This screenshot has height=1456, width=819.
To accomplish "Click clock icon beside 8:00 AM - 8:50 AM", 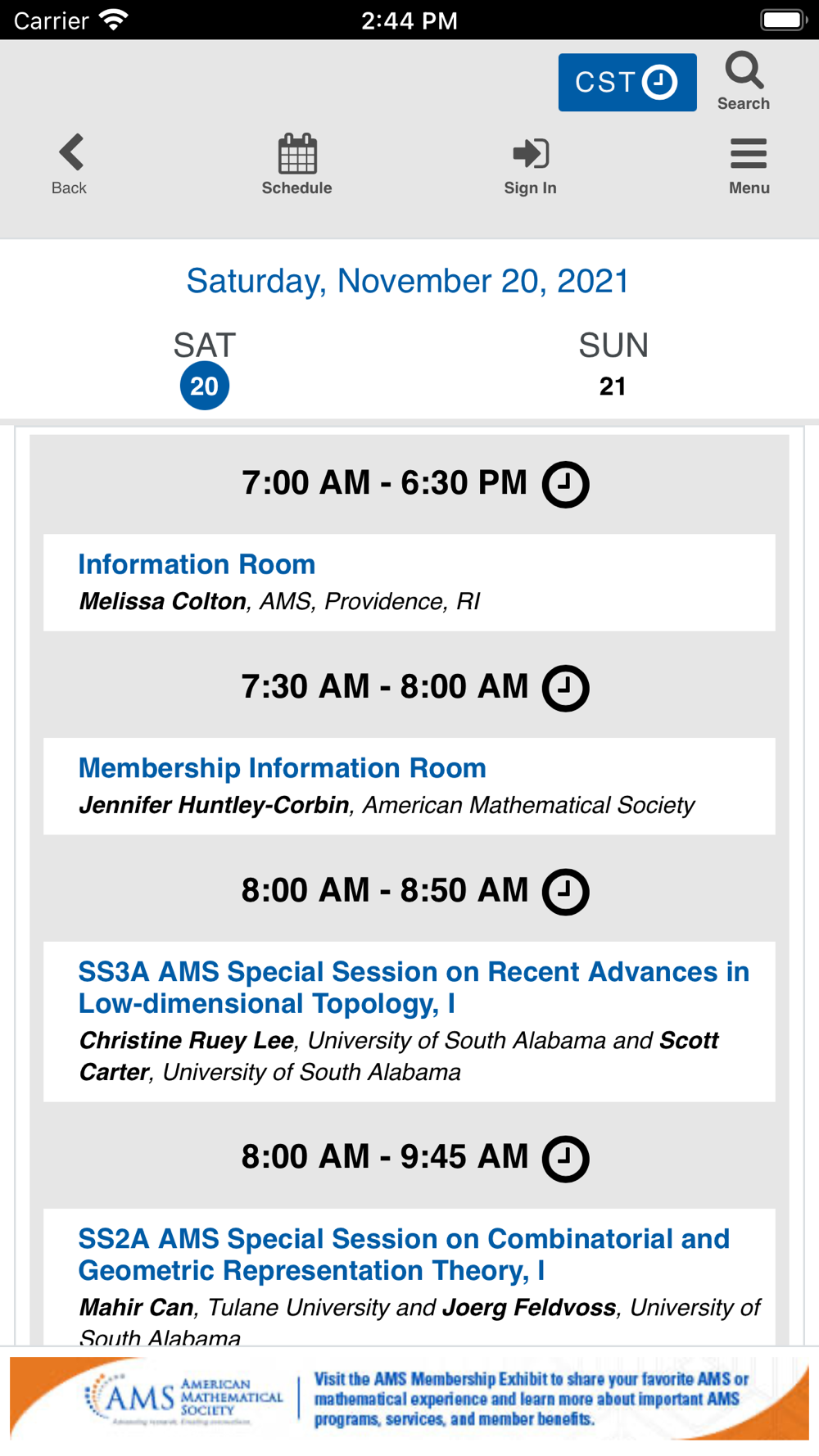I will tap(565, 892).
